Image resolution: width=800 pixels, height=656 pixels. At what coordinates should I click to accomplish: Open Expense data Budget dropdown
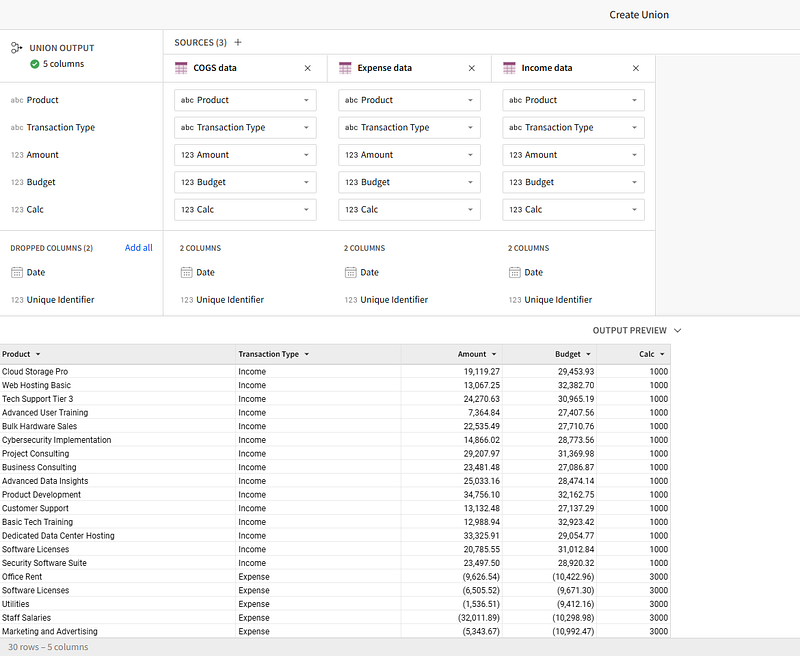(x=409, y=182)
